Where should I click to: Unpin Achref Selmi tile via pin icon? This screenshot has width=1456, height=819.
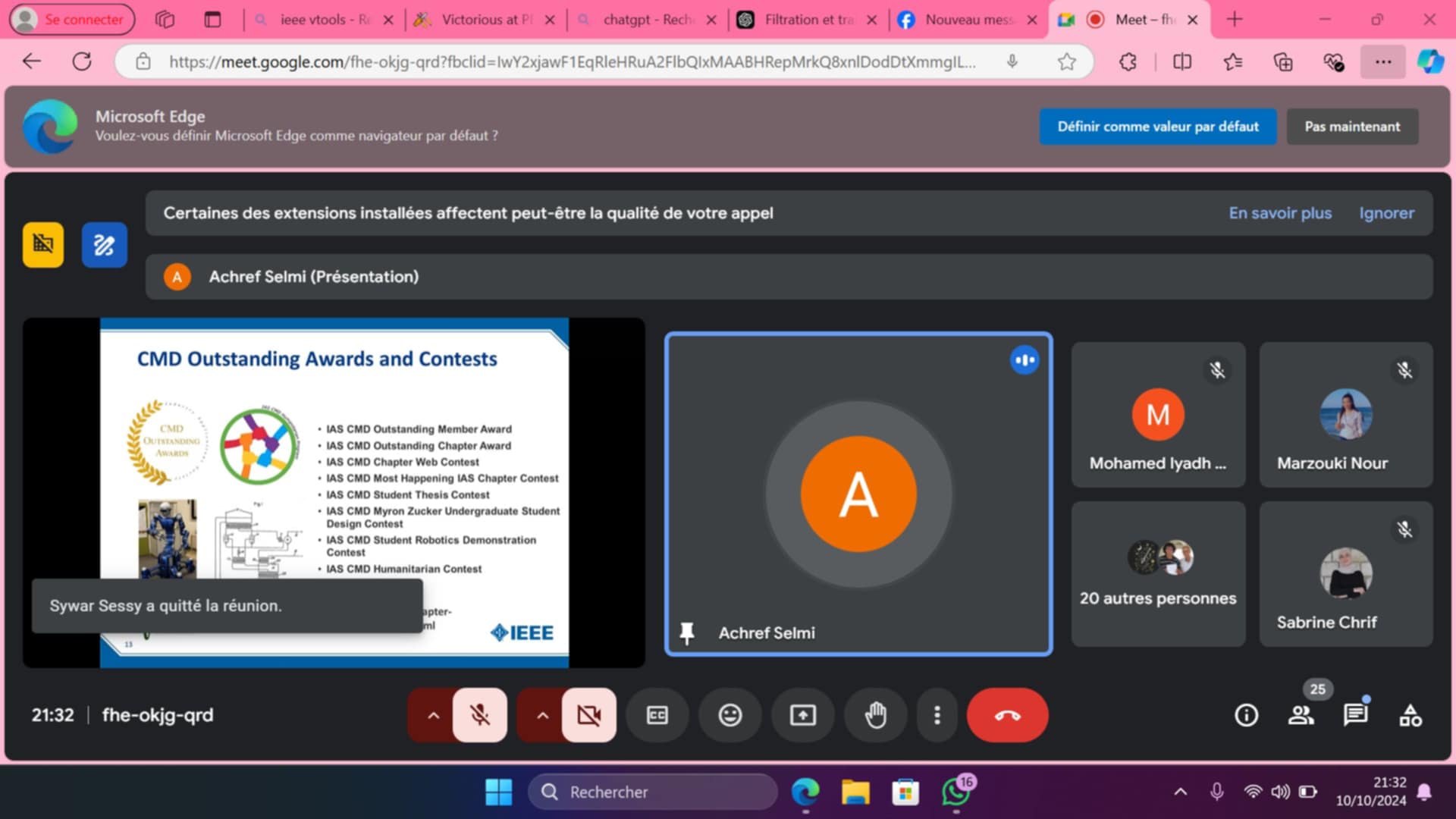point(687,633)
